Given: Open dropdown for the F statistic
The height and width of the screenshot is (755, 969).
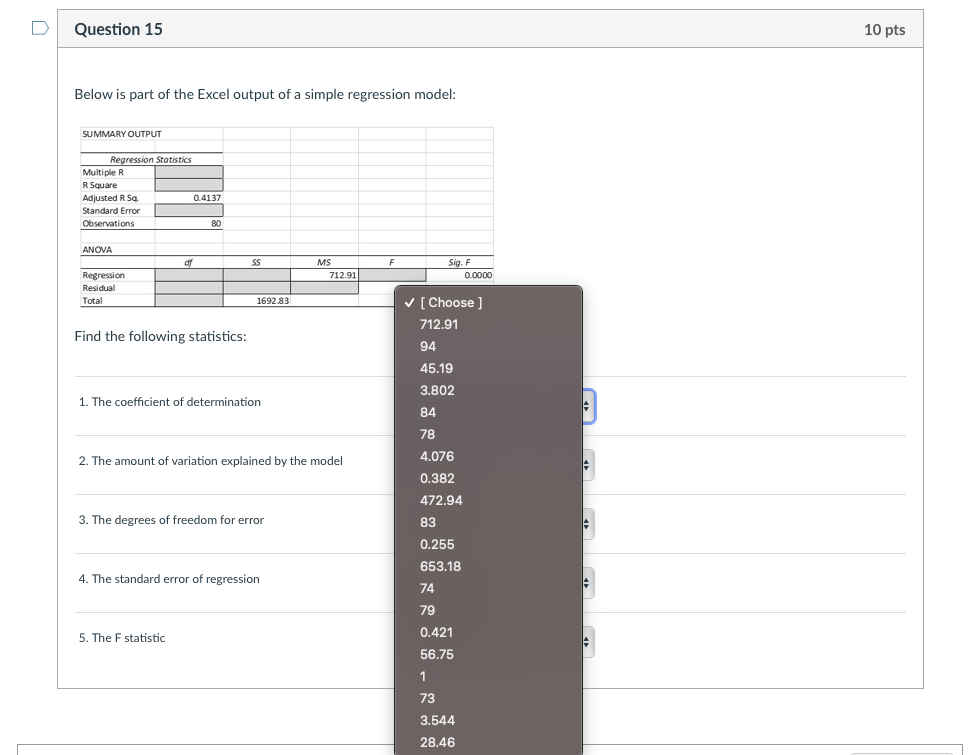Looking at the screenshot, I should click(588, 642).
